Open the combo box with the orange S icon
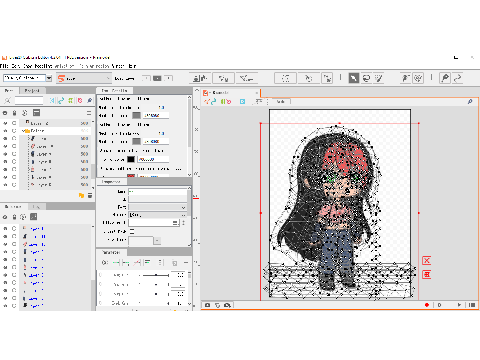This screenshot has height=360, width=480. pos(83,78)
